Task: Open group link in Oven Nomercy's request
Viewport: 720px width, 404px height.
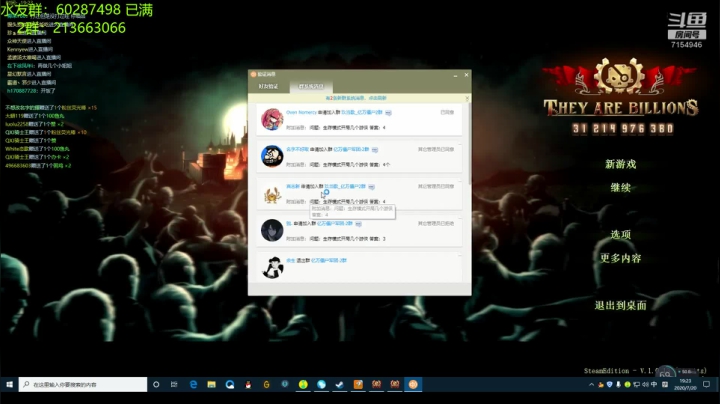Action: [362, 112]
